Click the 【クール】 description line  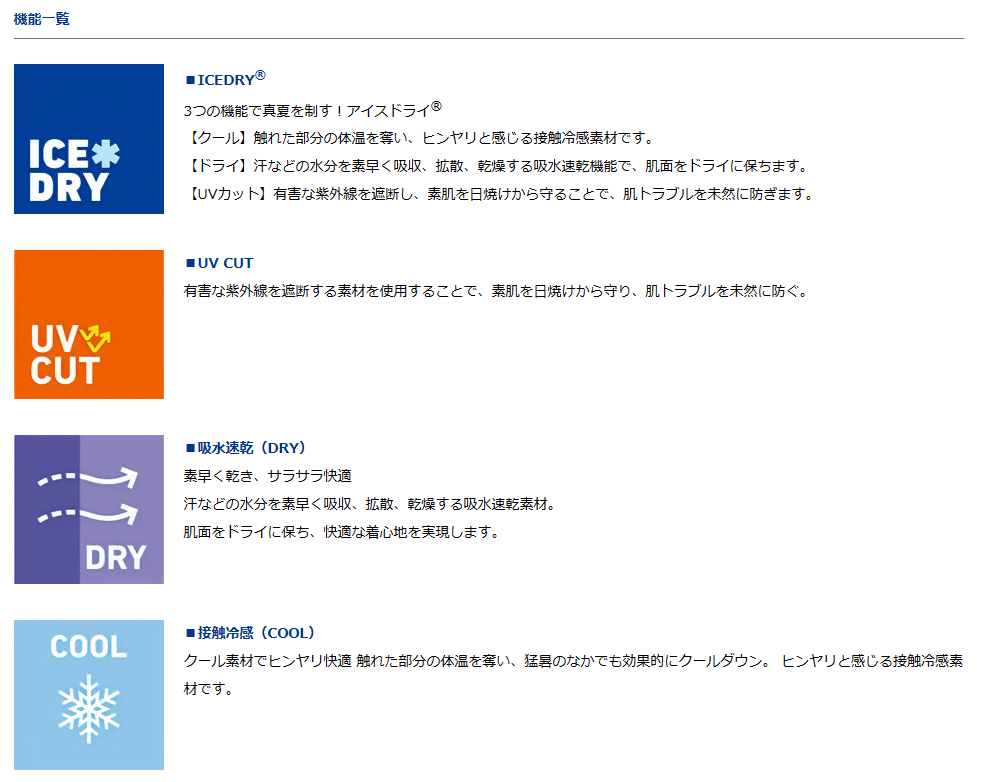[421, 138]
